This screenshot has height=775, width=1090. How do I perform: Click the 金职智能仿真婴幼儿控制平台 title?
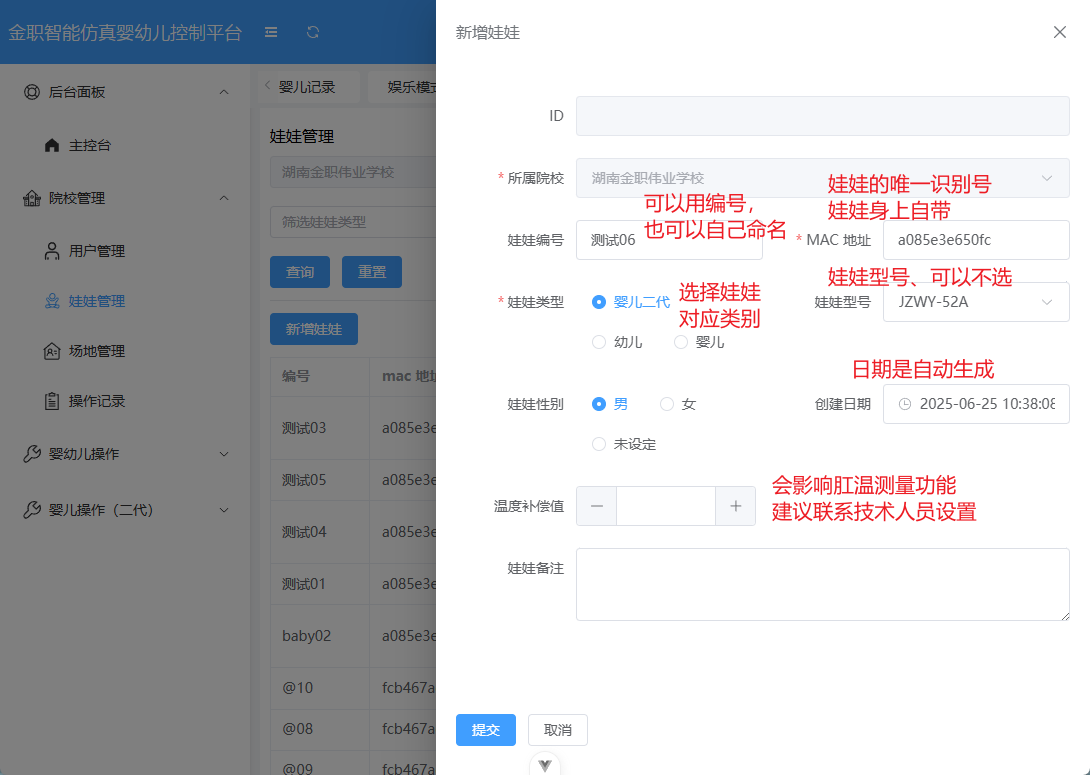click(x=125, y=33)
